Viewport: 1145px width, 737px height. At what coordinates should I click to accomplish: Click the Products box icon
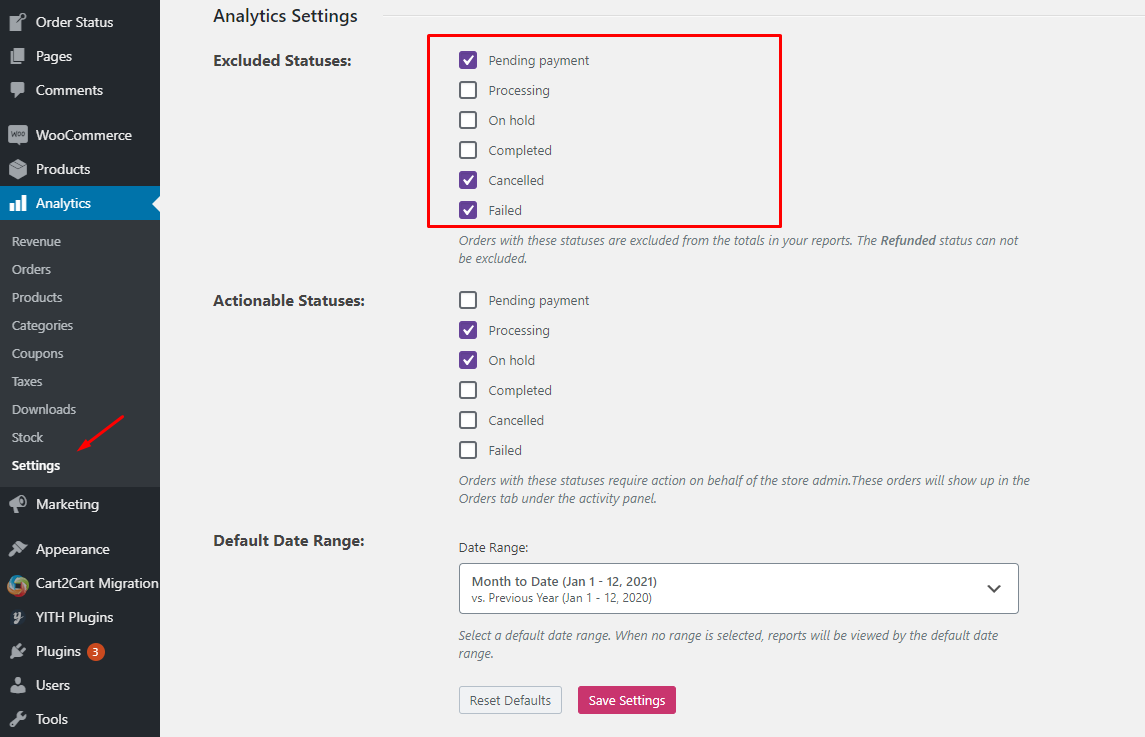(17, 169)
